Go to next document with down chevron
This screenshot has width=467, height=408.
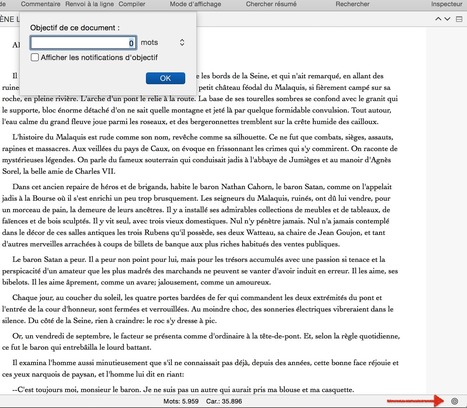(447, 19)
